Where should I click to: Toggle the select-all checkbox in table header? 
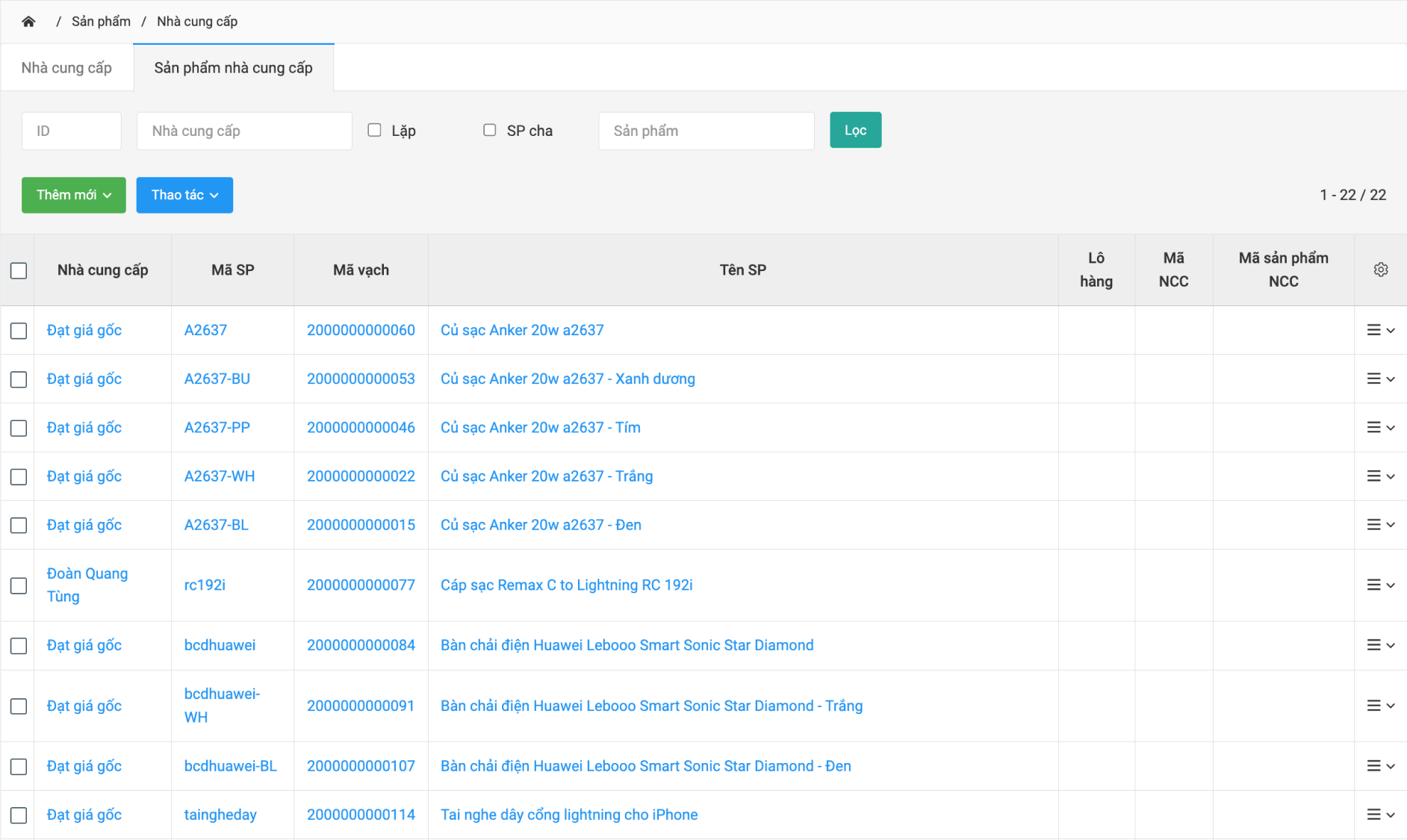point(19,270)
